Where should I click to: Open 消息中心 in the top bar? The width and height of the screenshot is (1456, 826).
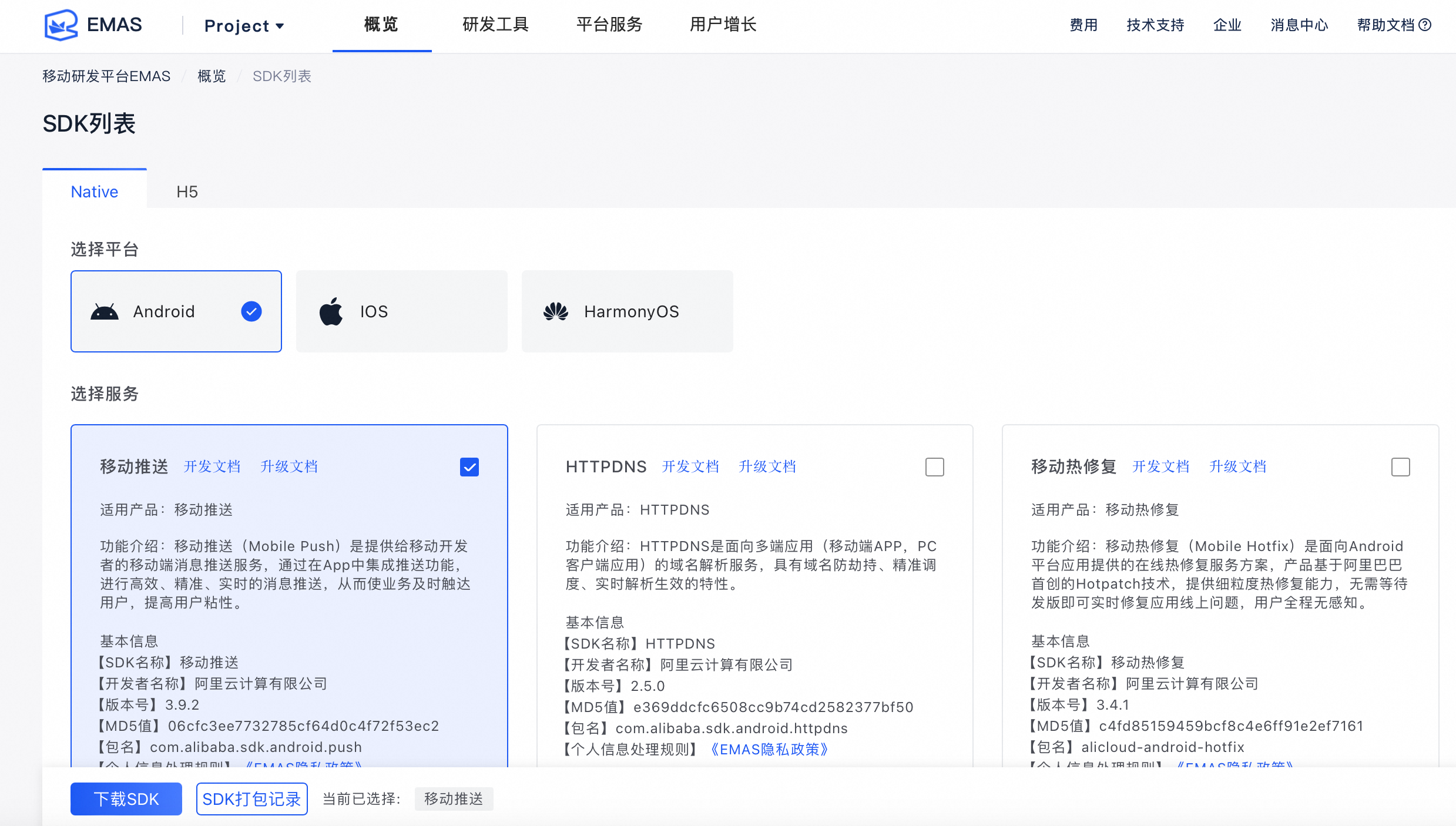[x=1300, y=25]
